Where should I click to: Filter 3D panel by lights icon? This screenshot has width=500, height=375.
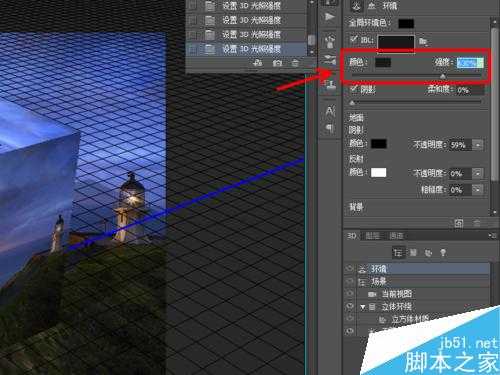coord(443,253)
